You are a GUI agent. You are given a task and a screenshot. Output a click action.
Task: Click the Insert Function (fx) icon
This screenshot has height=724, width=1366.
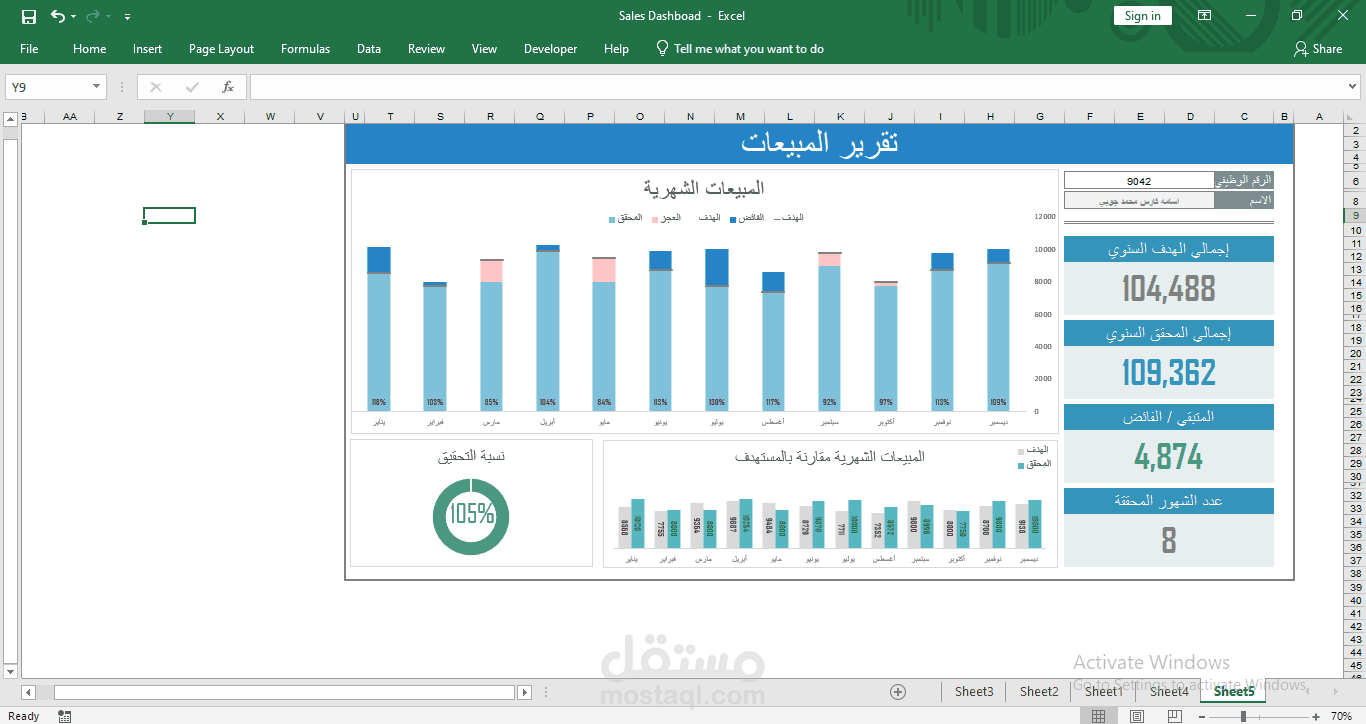coord(227,86)
